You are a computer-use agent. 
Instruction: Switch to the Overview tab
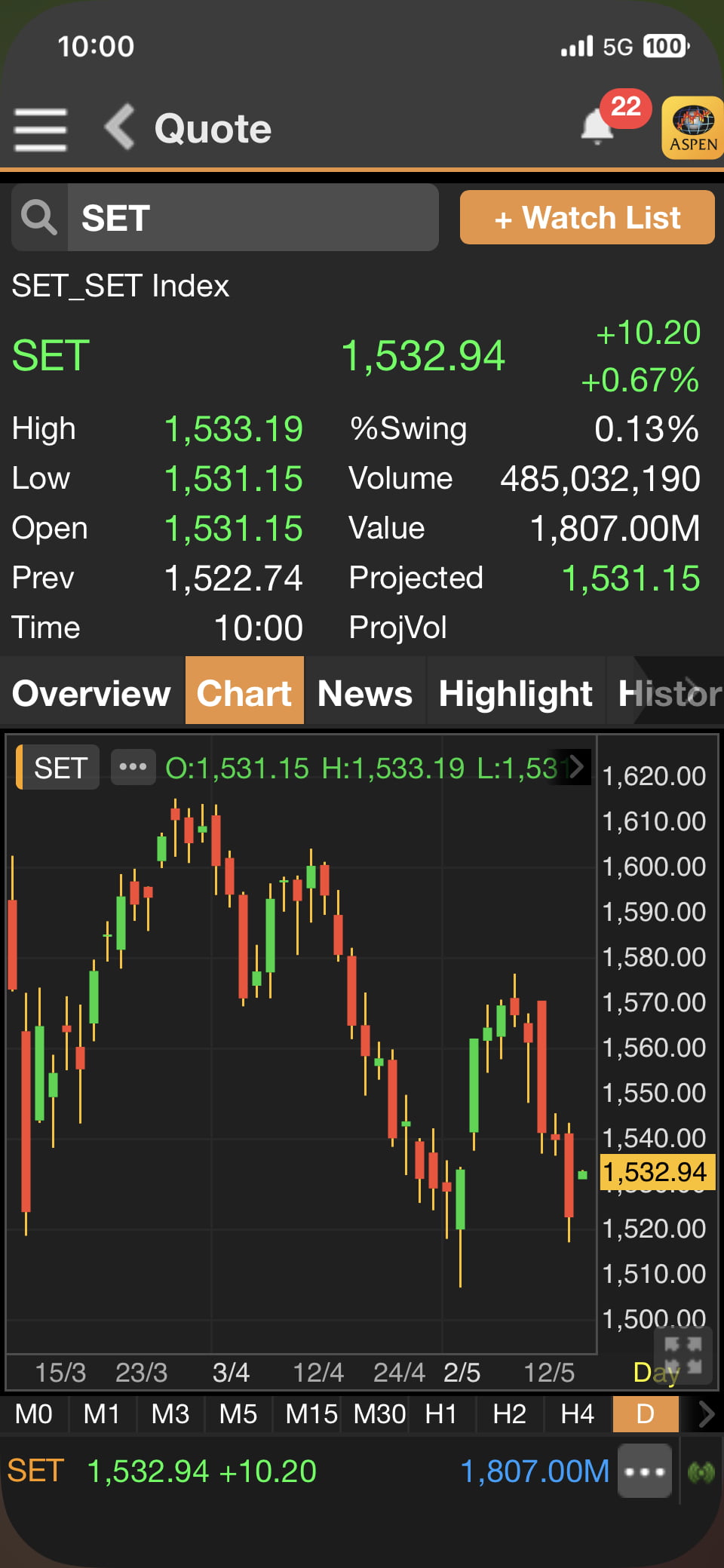click(91, 692)
